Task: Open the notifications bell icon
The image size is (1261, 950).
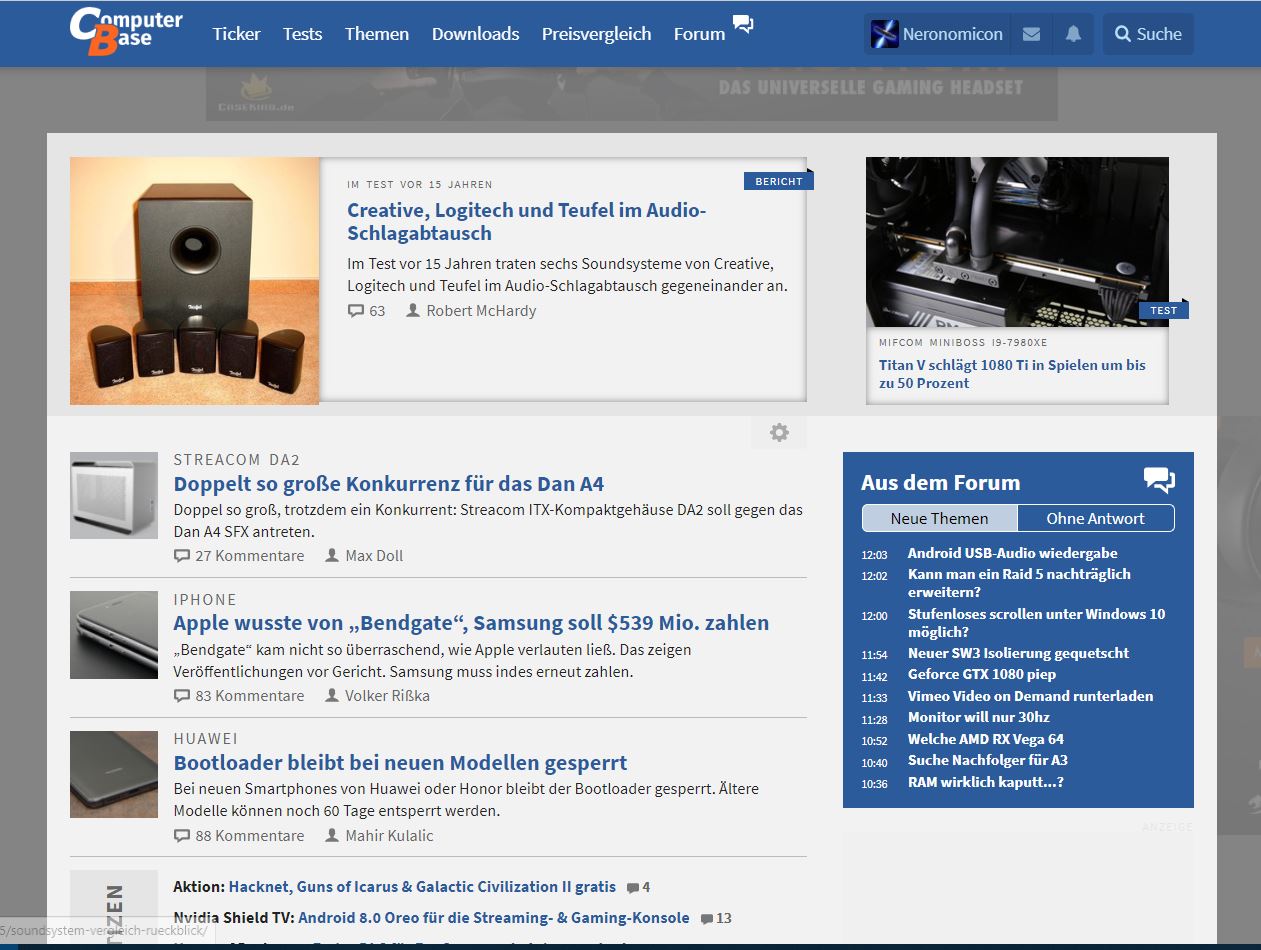Action: tap(1073, 34)
